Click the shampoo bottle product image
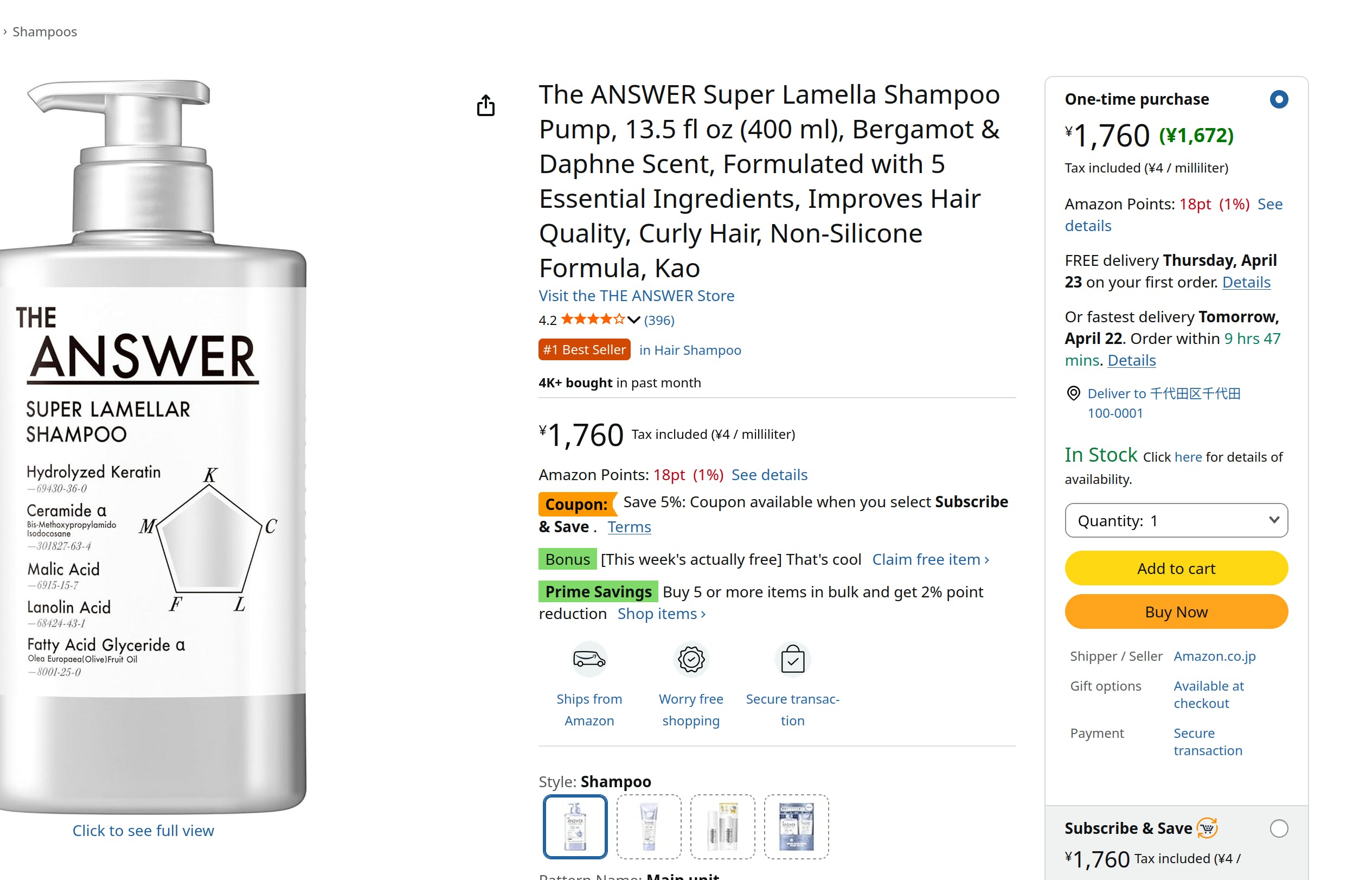1372x880 pixels. [x=153, y=446]
